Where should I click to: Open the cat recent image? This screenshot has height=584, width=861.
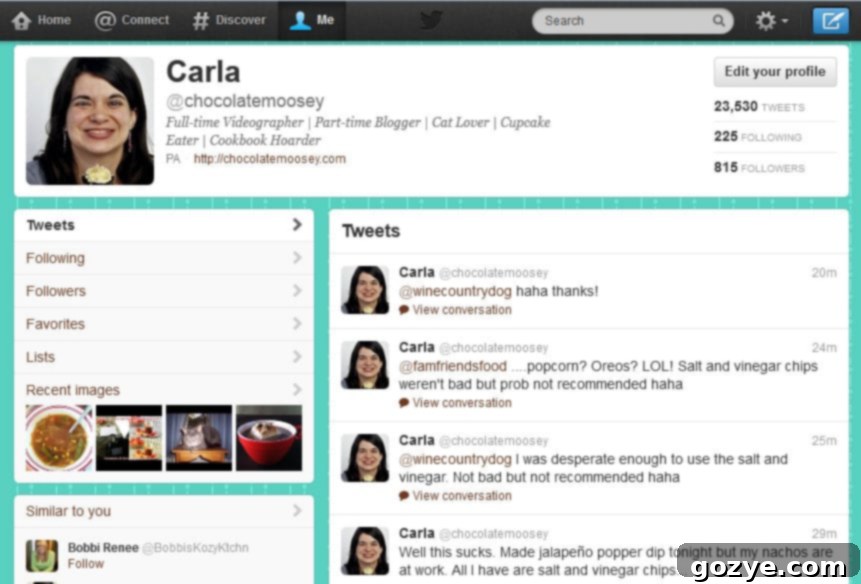[x=199, y=438]
